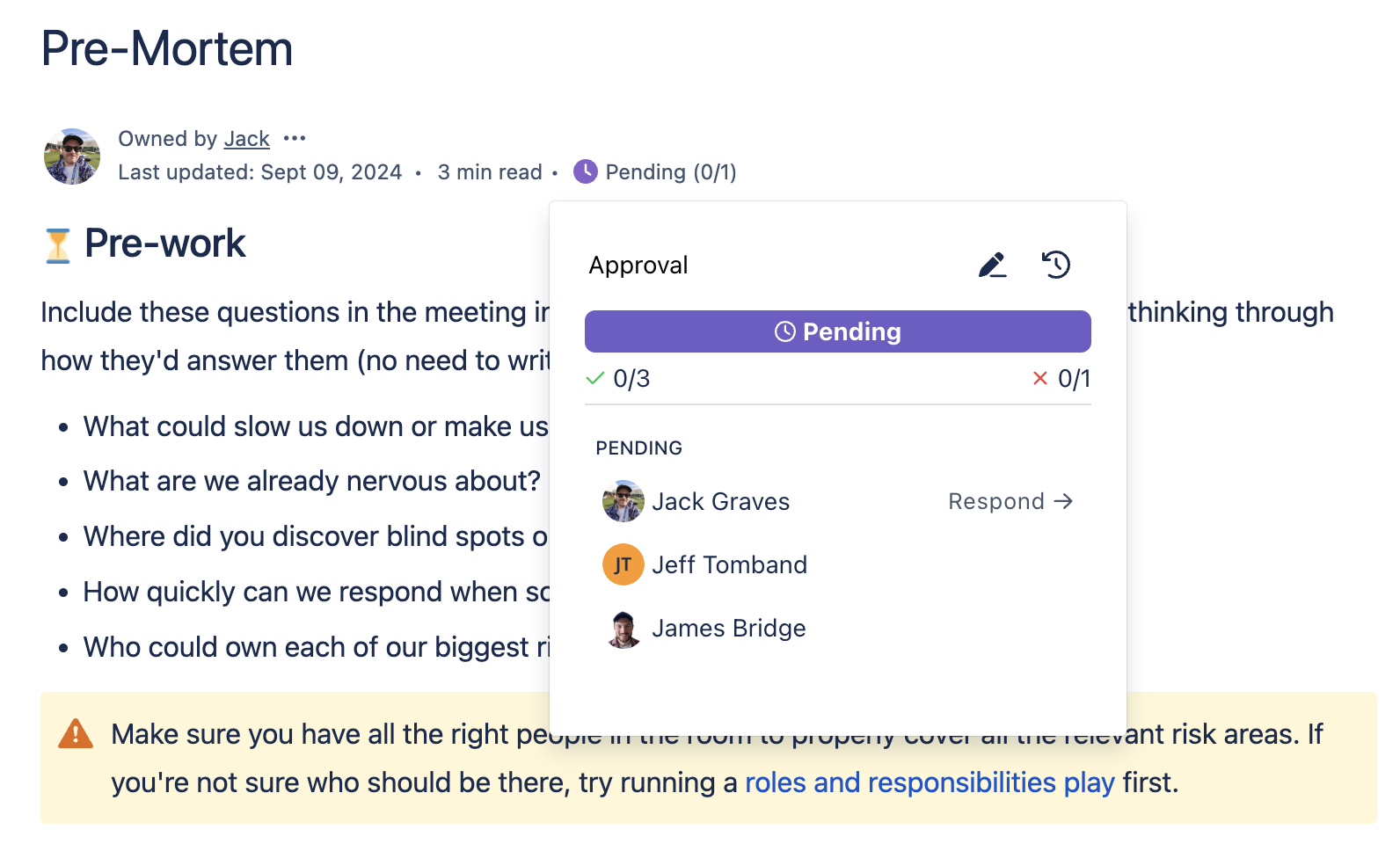Viewport: 1400px width, 844px height.
Task: Open the approval history clock icon
Action: (x=1056, y=265)
